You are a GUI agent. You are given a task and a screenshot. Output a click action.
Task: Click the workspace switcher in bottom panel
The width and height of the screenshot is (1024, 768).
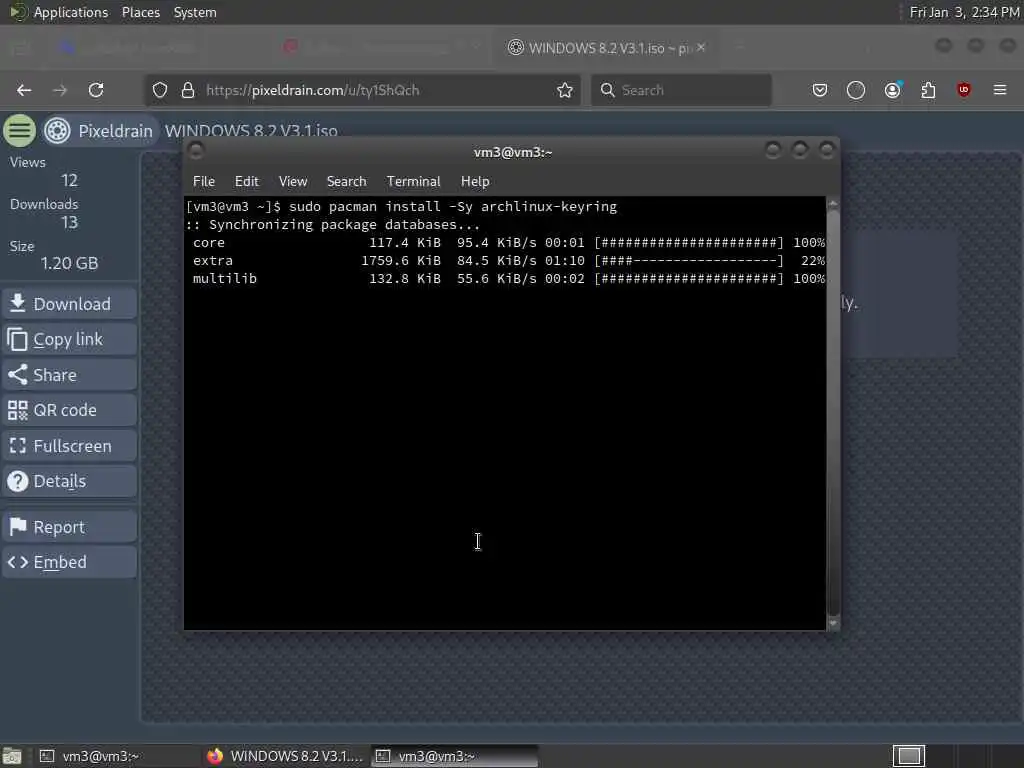(x=909, y=756)
